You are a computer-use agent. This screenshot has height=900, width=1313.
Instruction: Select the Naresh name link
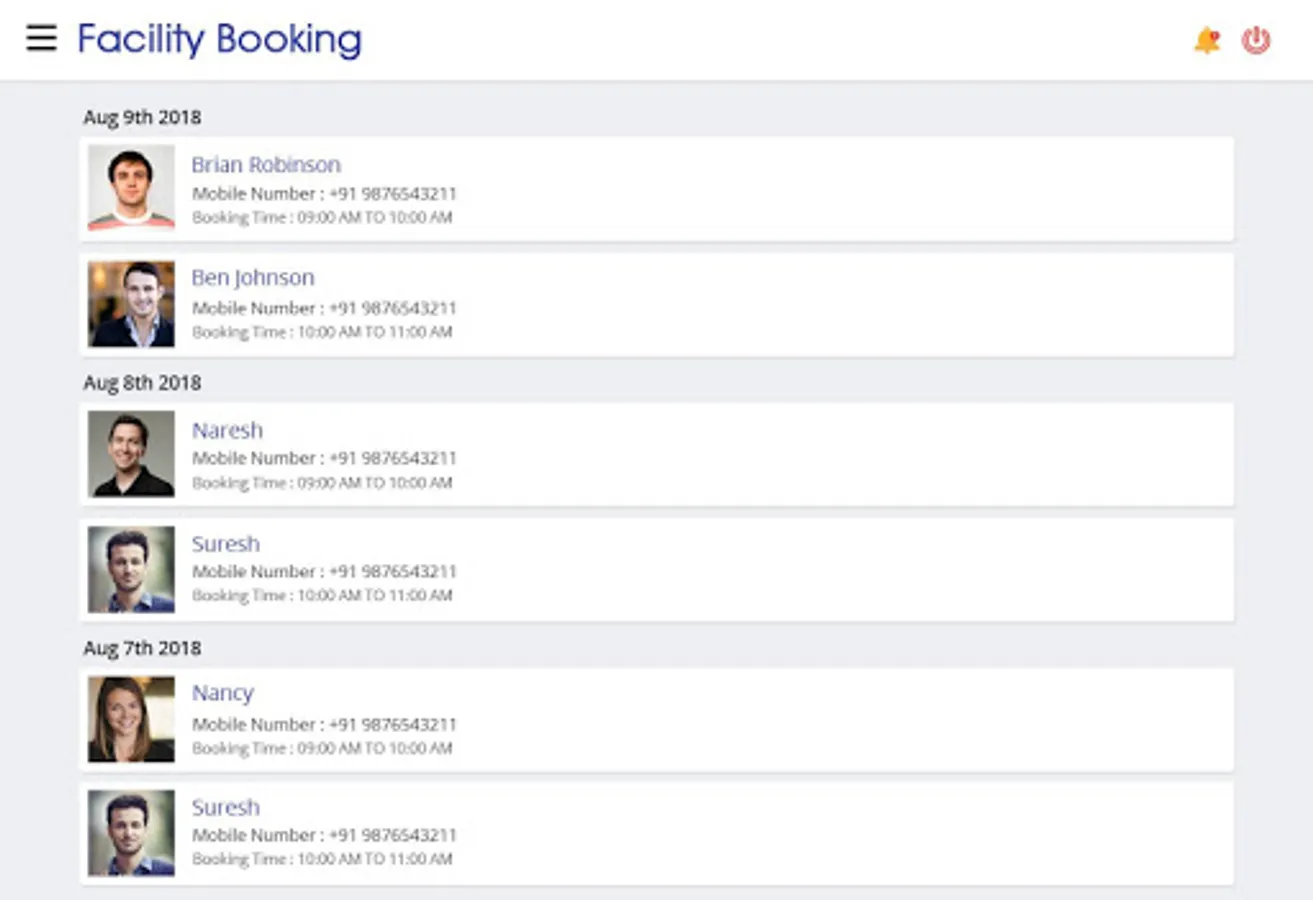(227, 431)
